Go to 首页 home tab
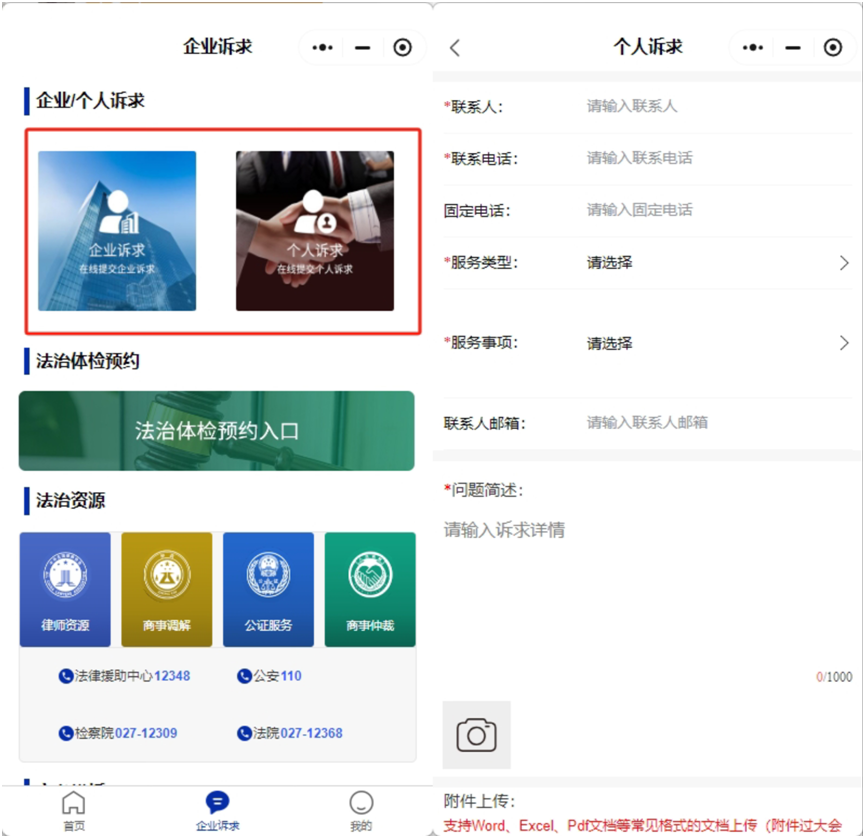 (x=73, y=810)
